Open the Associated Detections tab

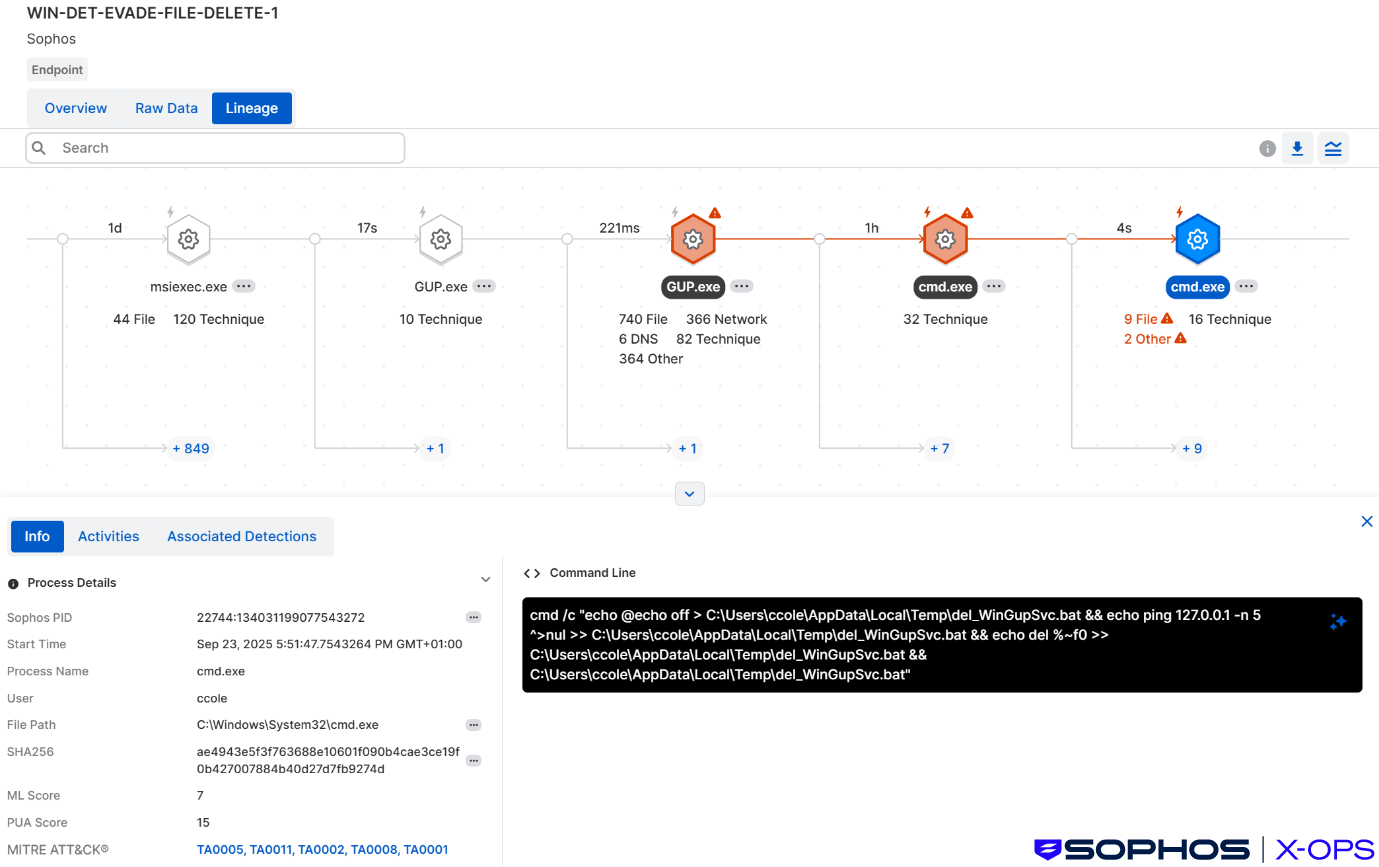(x=241, y=536)
